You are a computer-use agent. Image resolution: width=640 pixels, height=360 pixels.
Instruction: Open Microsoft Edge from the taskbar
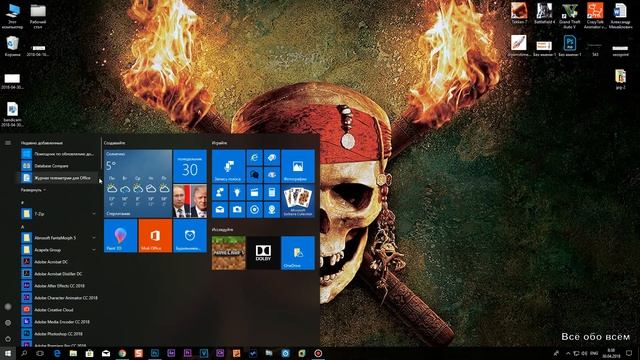point(57,353)
